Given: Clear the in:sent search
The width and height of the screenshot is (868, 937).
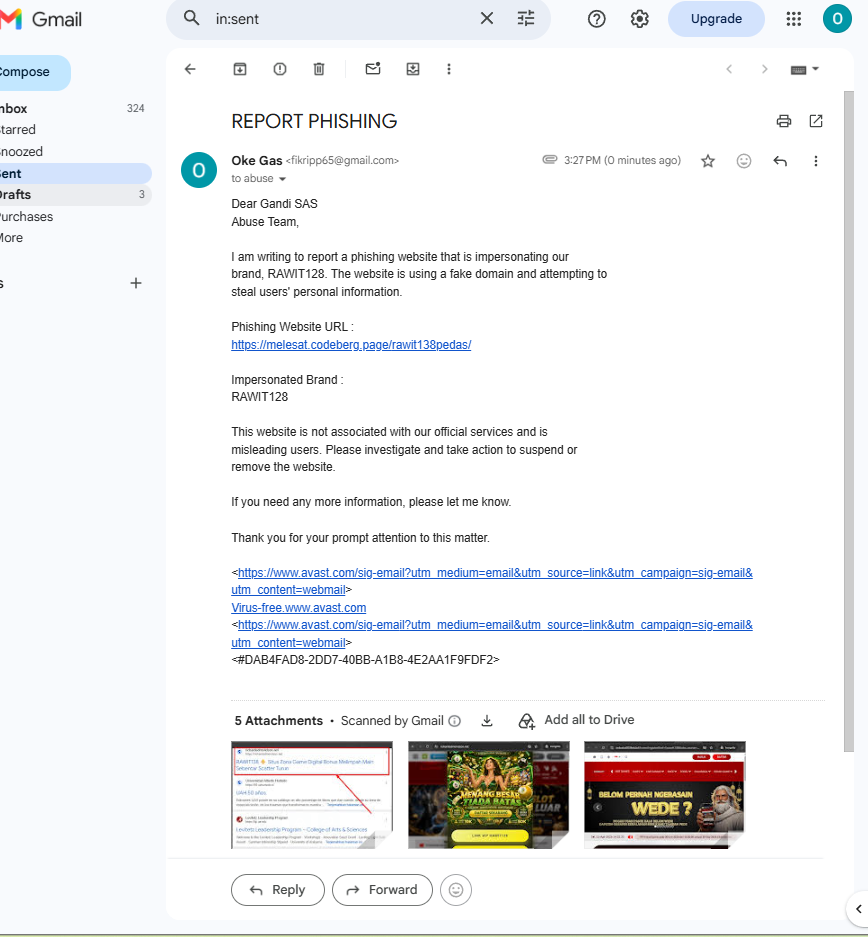Looking at the screenshot, I should 487,19.
